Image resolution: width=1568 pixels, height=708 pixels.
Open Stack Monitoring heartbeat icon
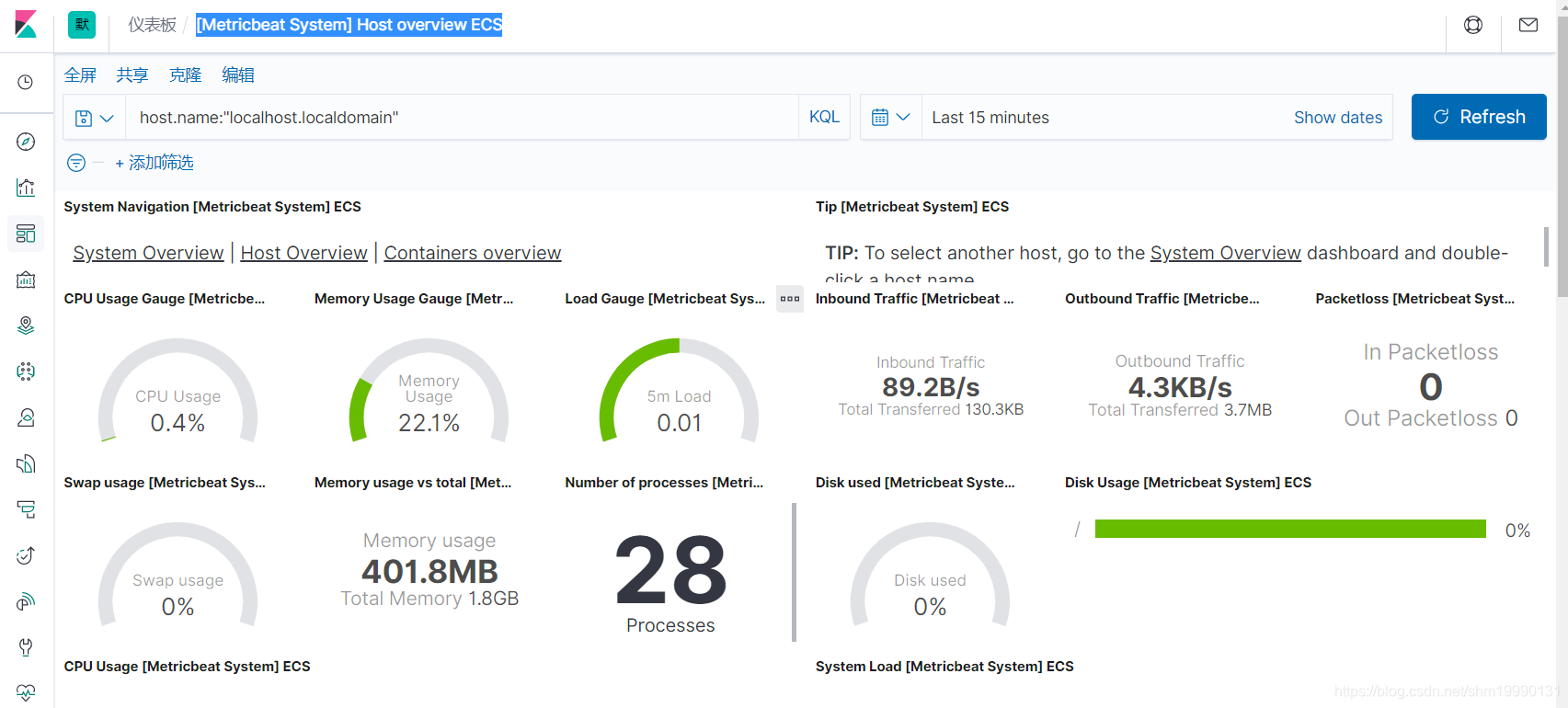(x=26, y=692)
